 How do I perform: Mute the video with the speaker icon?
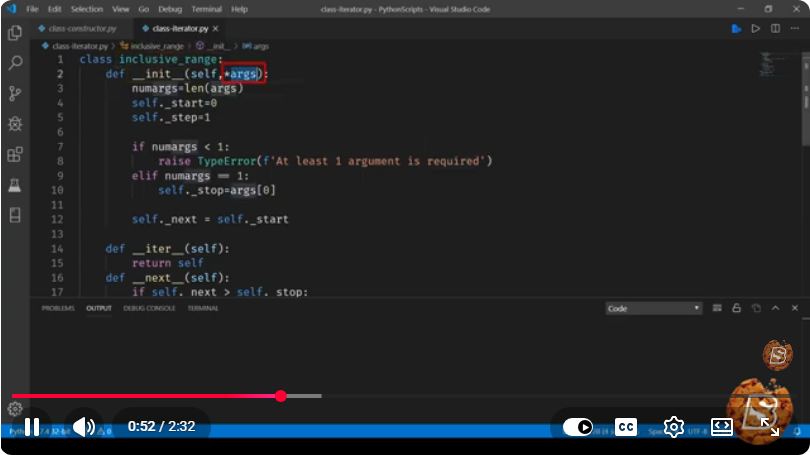point(84,427)
